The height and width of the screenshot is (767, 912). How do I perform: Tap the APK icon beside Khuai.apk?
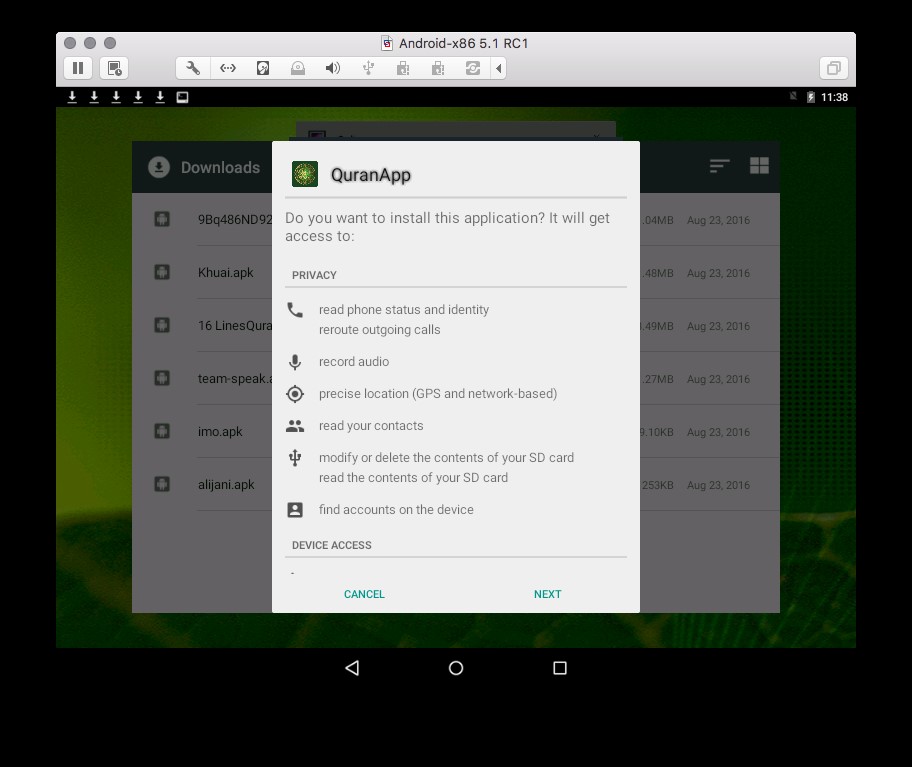pyautogui.click(x=162, y=272)
